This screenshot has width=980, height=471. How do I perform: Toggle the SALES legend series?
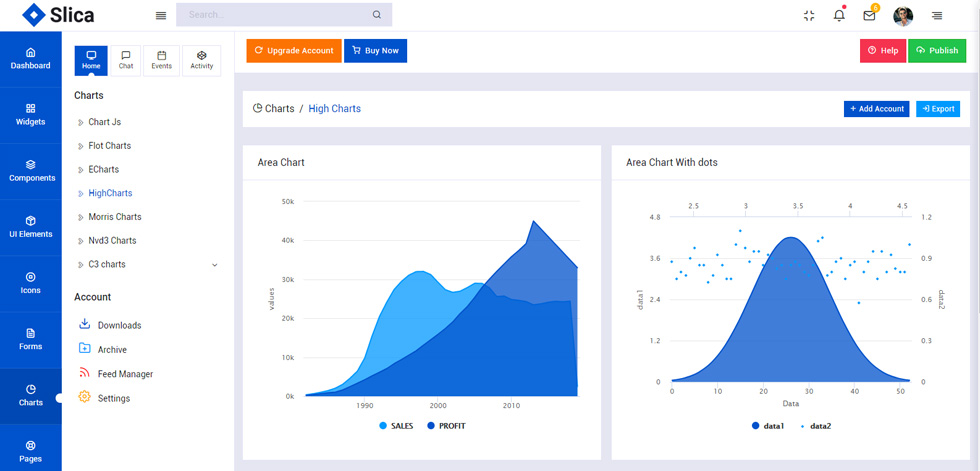[396, 426]
